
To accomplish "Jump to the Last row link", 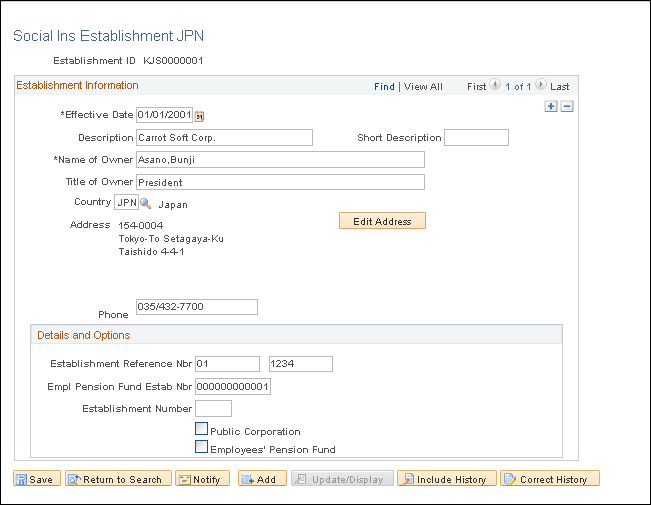I will [x=559, y=87].
